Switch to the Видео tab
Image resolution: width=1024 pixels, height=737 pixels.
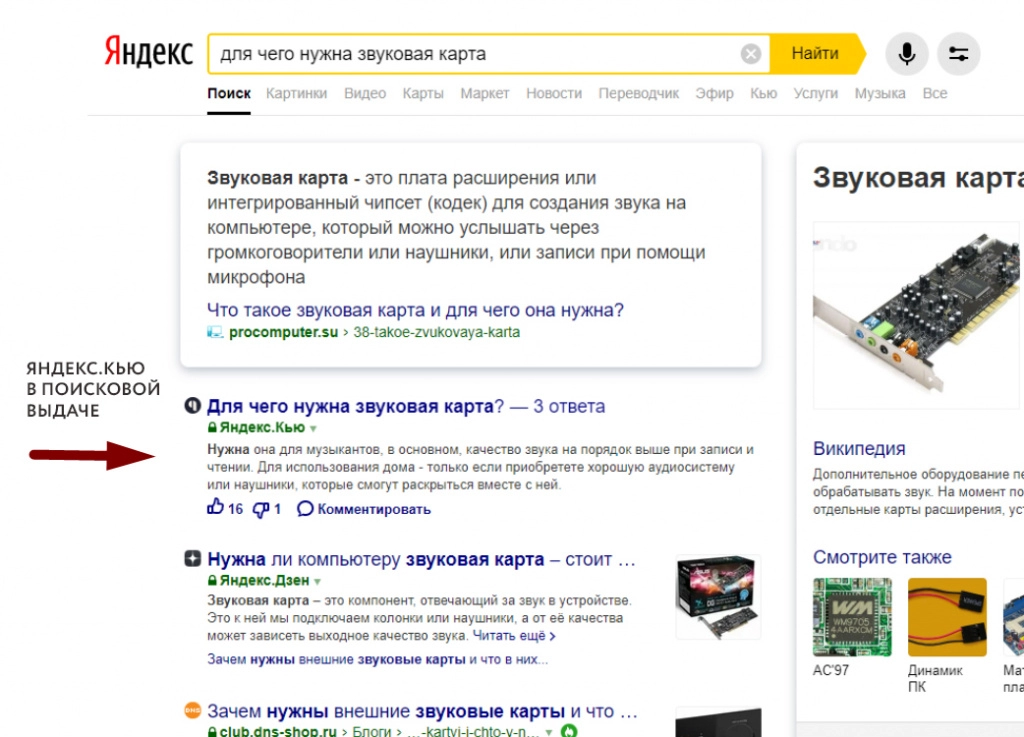[x=365, y=93]
